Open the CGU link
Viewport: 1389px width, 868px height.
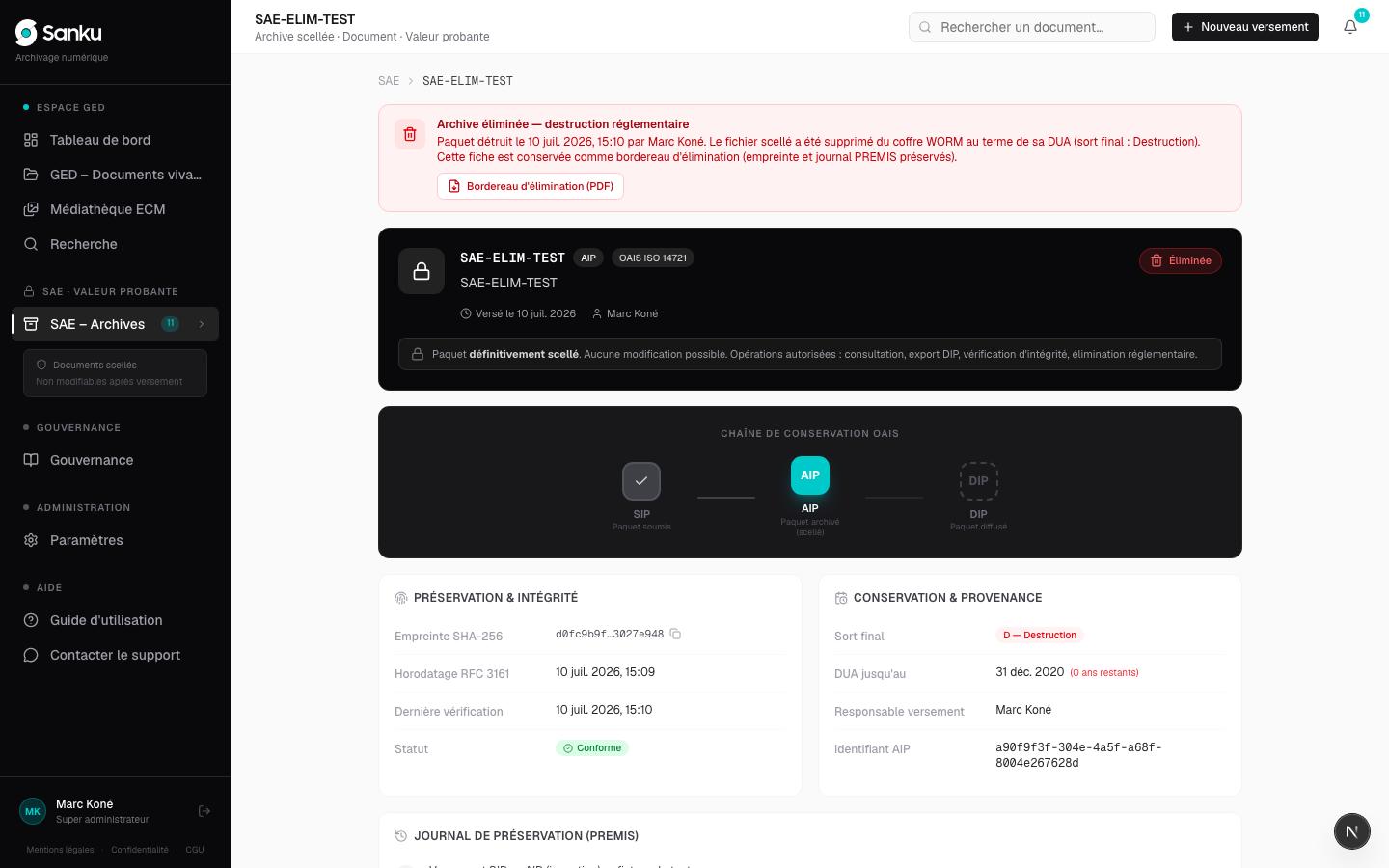click(x=195, y=850)
